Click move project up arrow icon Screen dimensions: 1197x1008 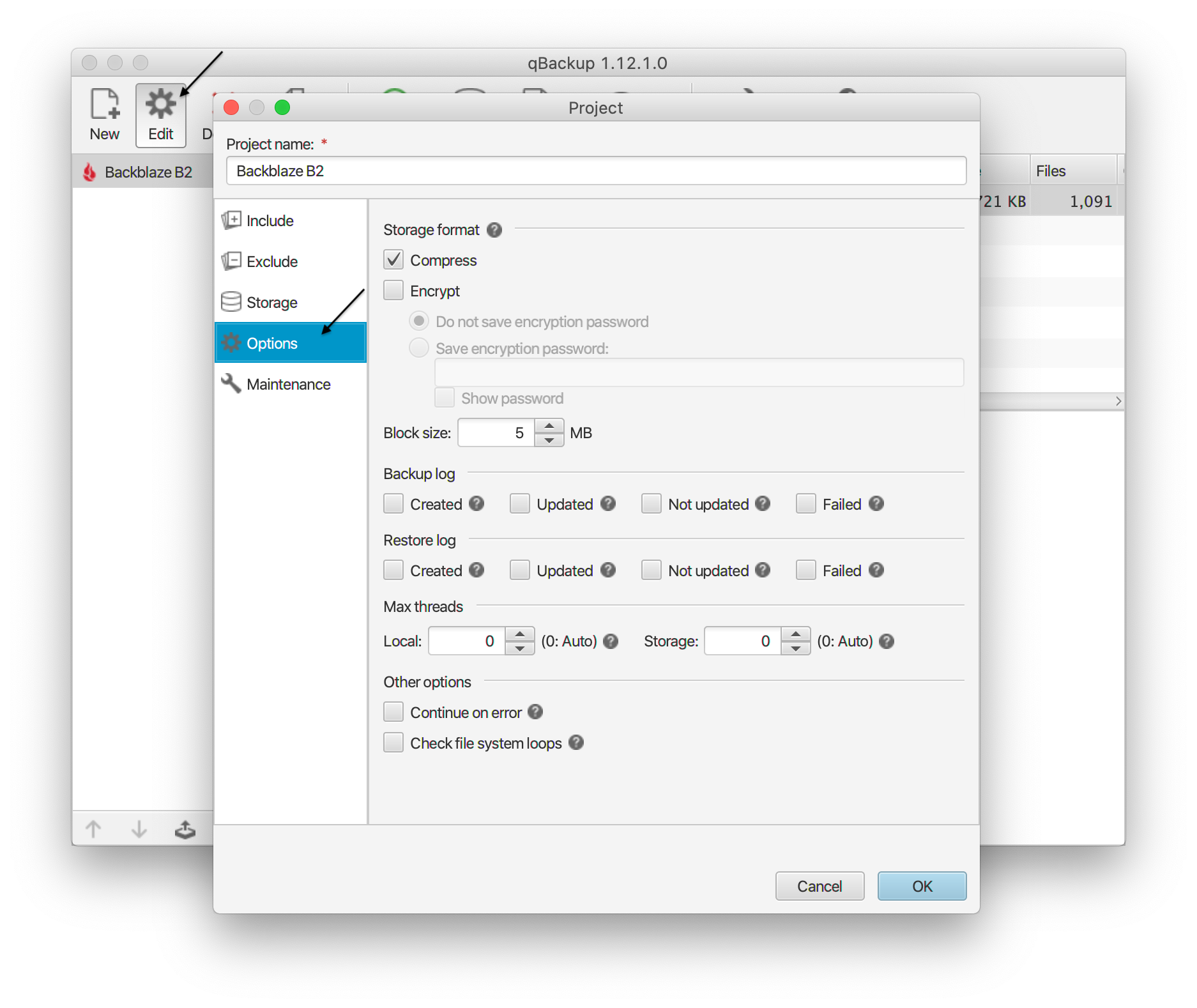[x=93, y=829]
